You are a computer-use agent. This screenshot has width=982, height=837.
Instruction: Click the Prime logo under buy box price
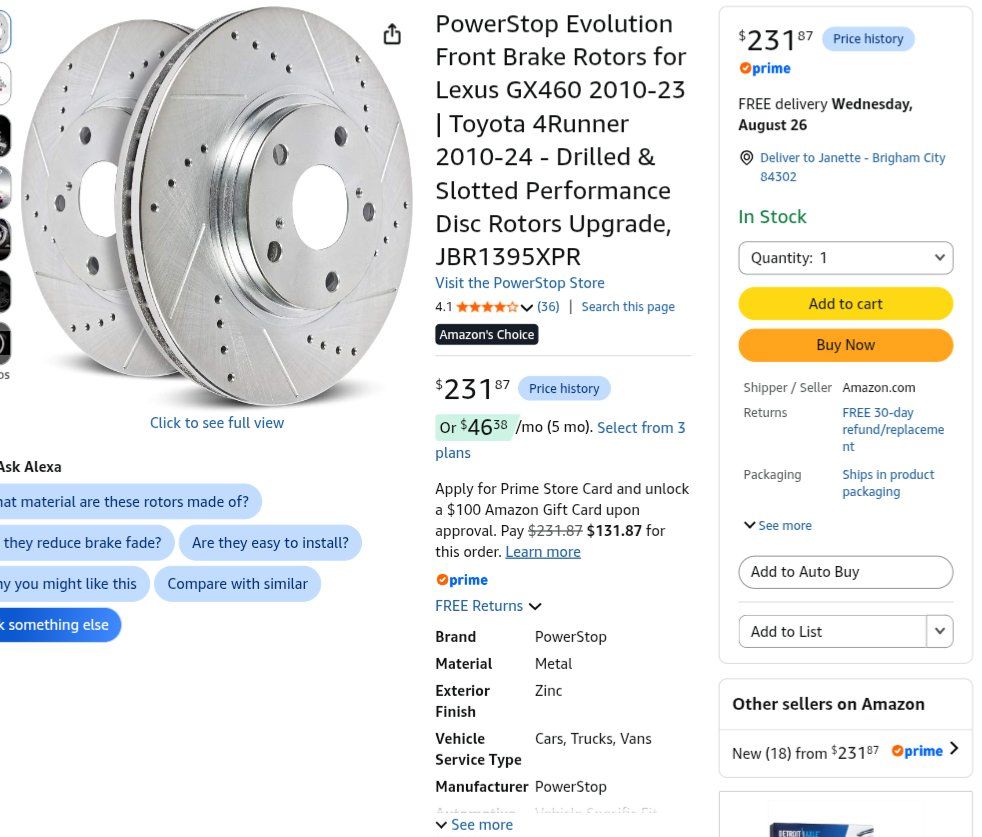click(x=765, y=68)
